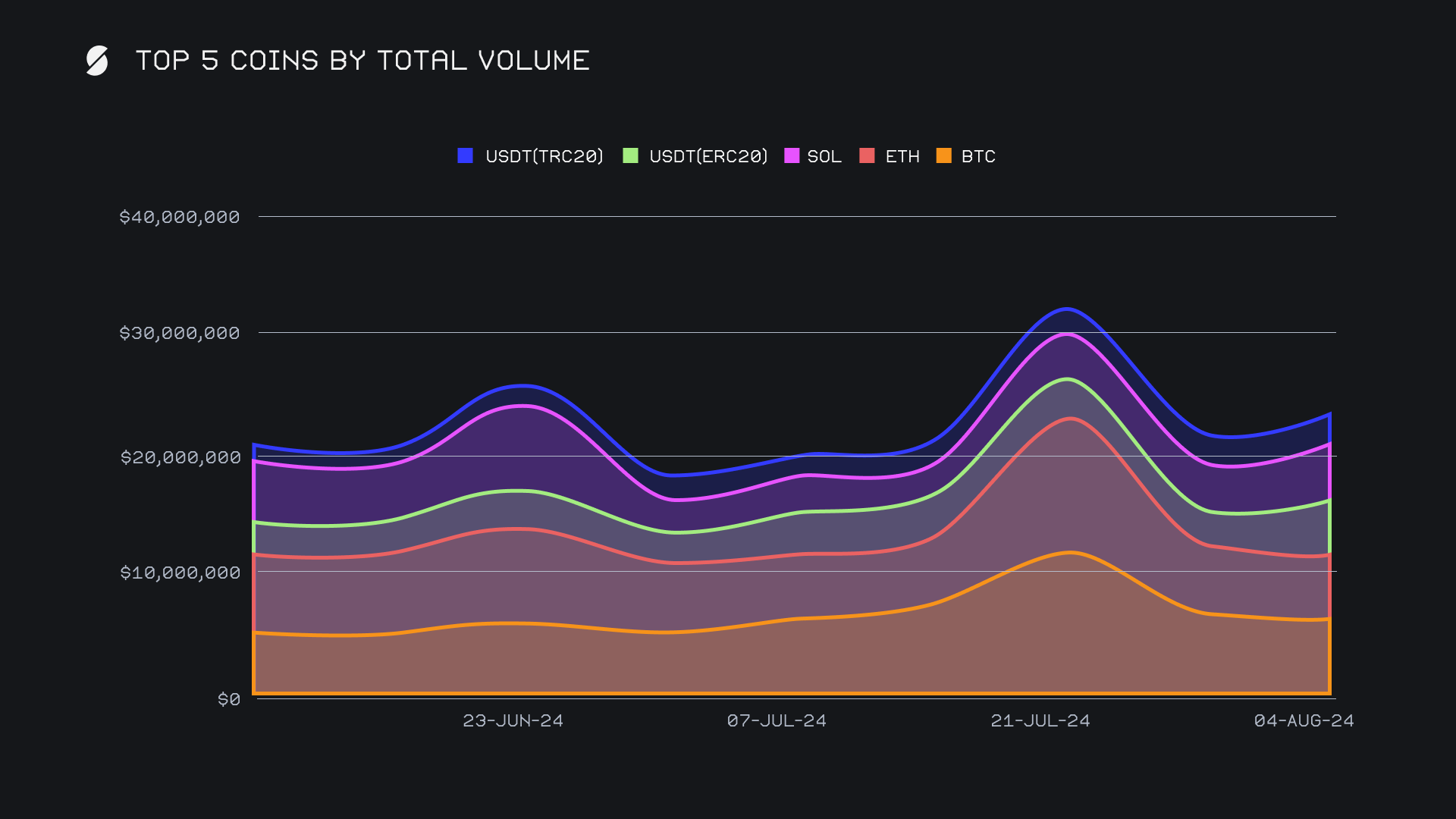Screen dimensions: 1456x819
Task: Toggle the USDT(TRC20) series label
Action: pos(544,156)
